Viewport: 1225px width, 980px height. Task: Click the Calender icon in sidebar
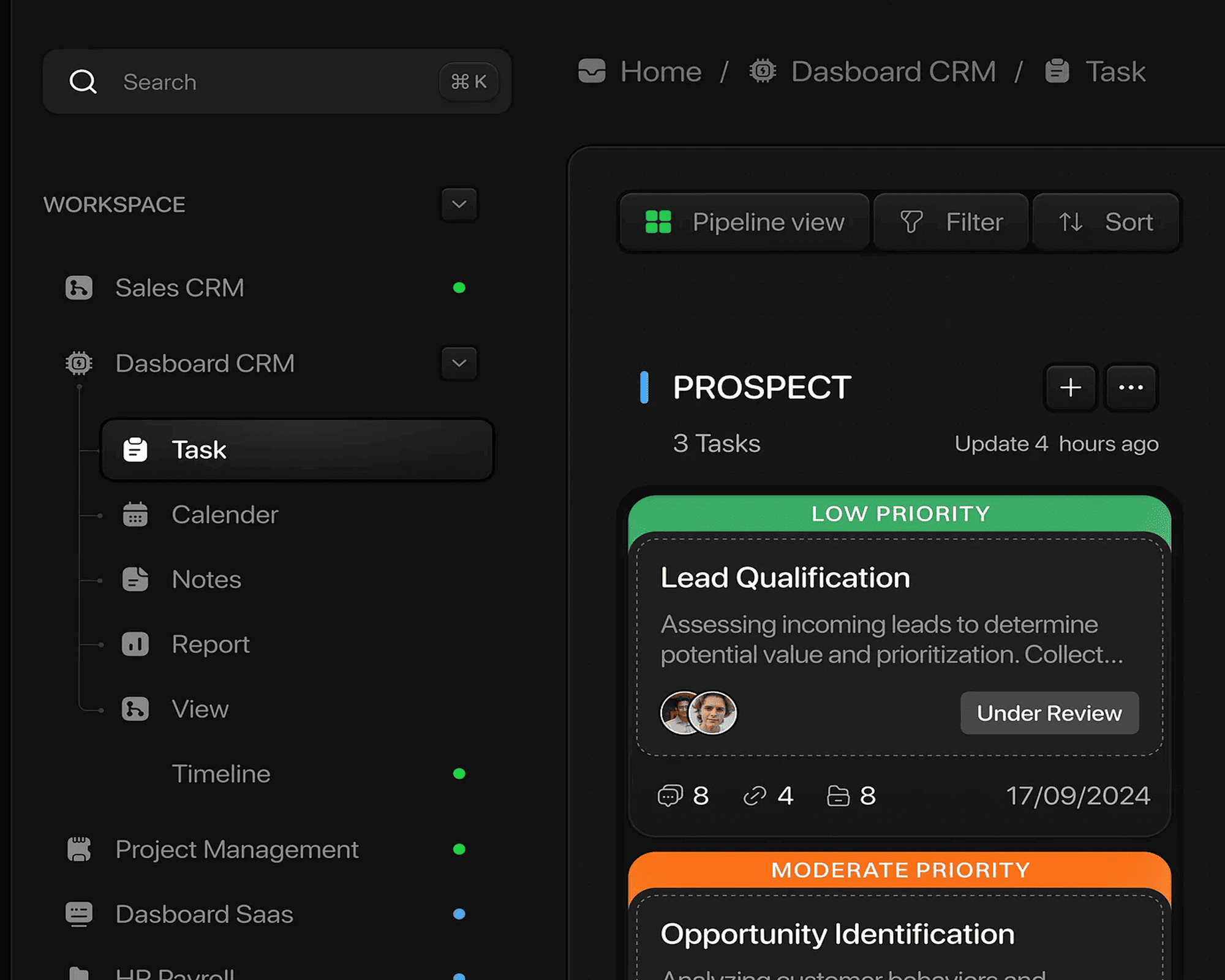[x=135, y=514]
